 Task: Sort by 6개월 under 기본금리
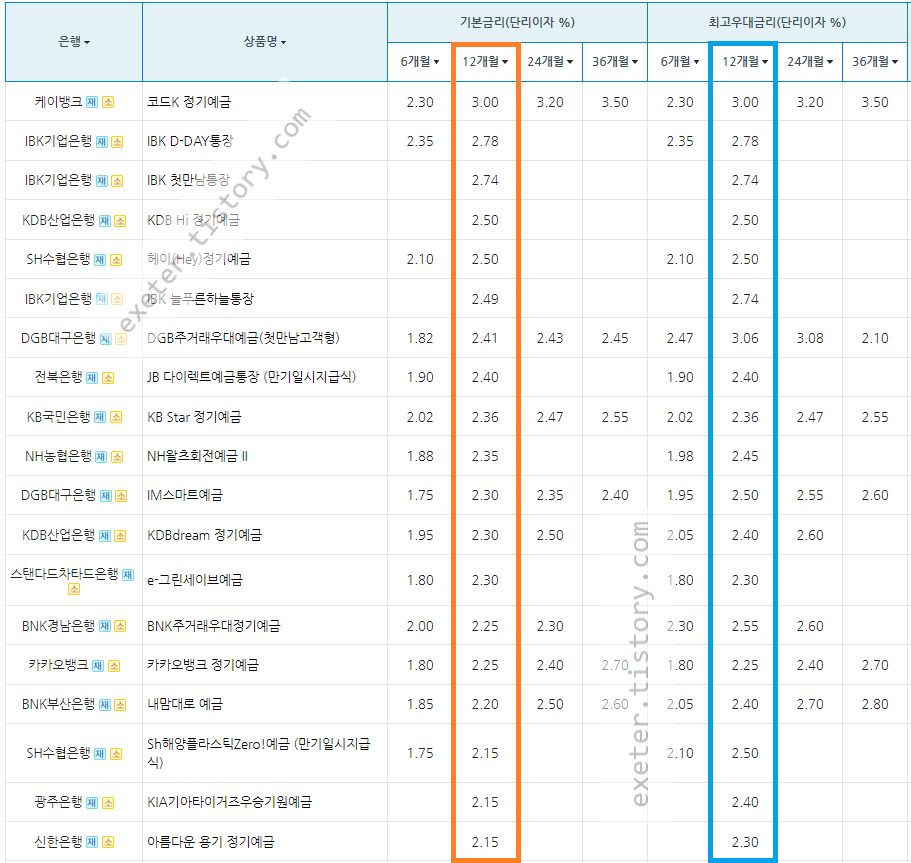(x=419, y=62)
